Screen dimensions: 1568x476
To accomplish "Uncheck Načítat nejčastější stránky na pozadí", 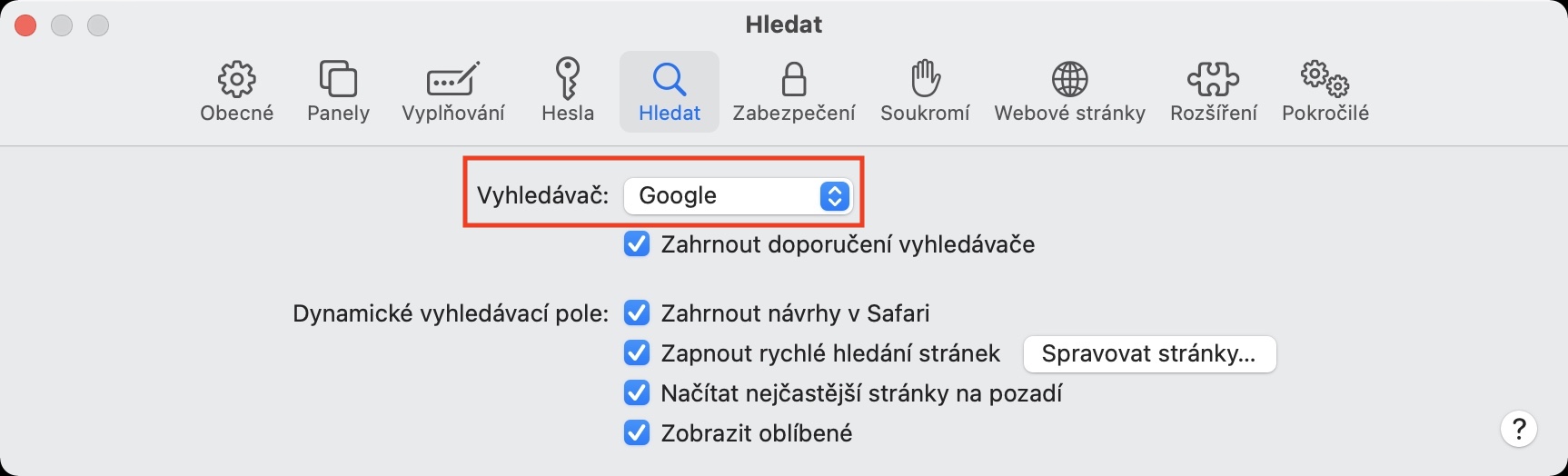I will [x=637, y=393].
